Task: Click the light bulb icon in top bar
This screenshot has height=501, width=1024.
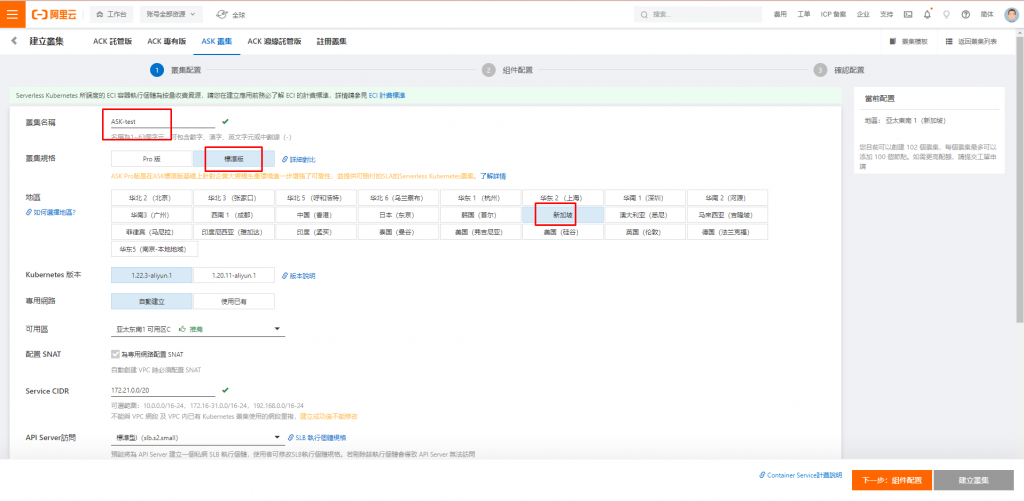Action: (x=946, y=14)
